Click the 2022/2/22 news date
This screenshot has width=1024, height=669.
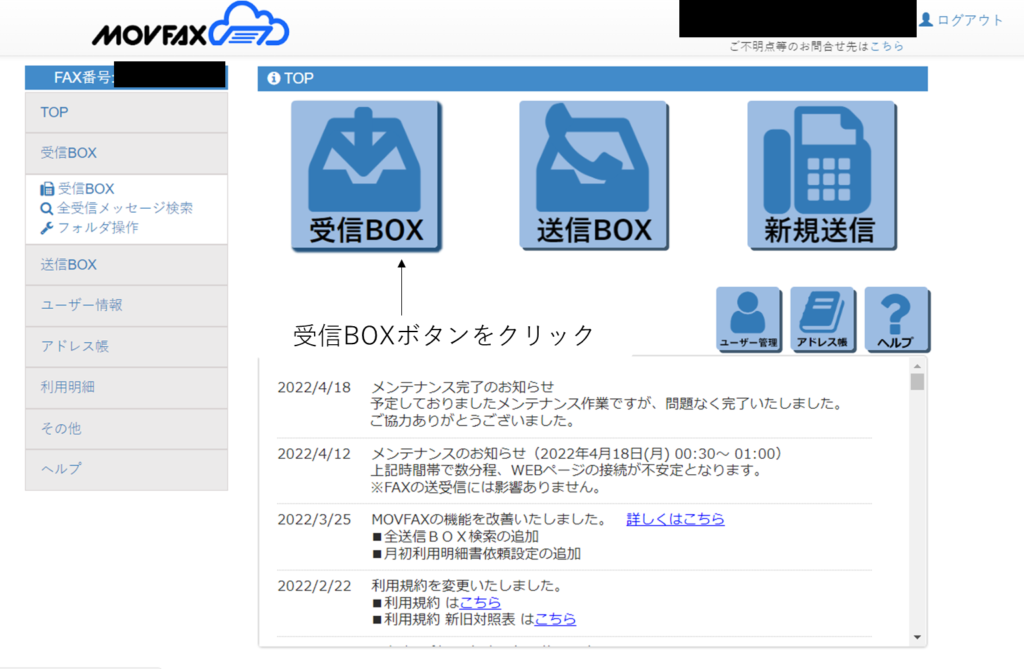[314, 585]
